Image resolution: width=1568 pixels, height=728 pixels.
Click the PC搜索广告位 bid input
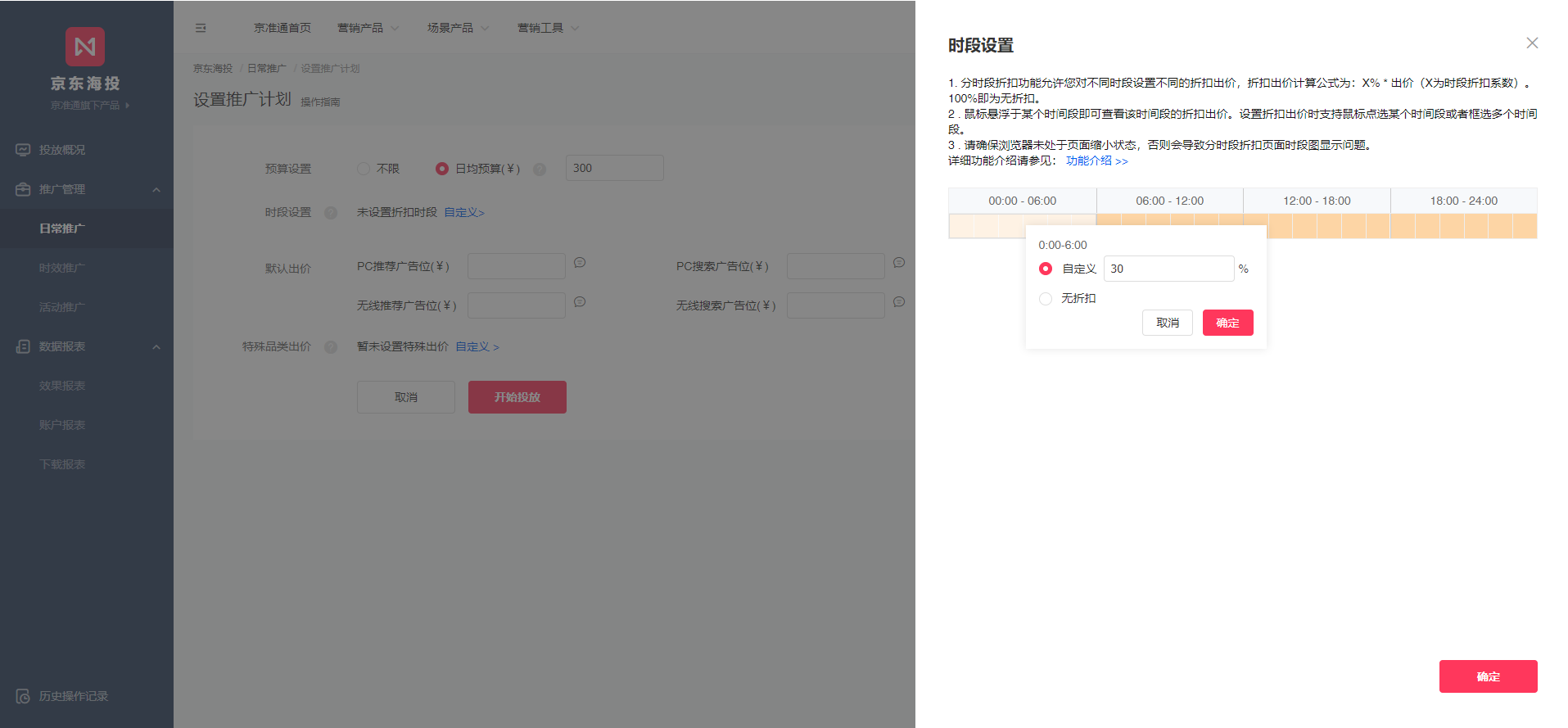pos(835,266)
